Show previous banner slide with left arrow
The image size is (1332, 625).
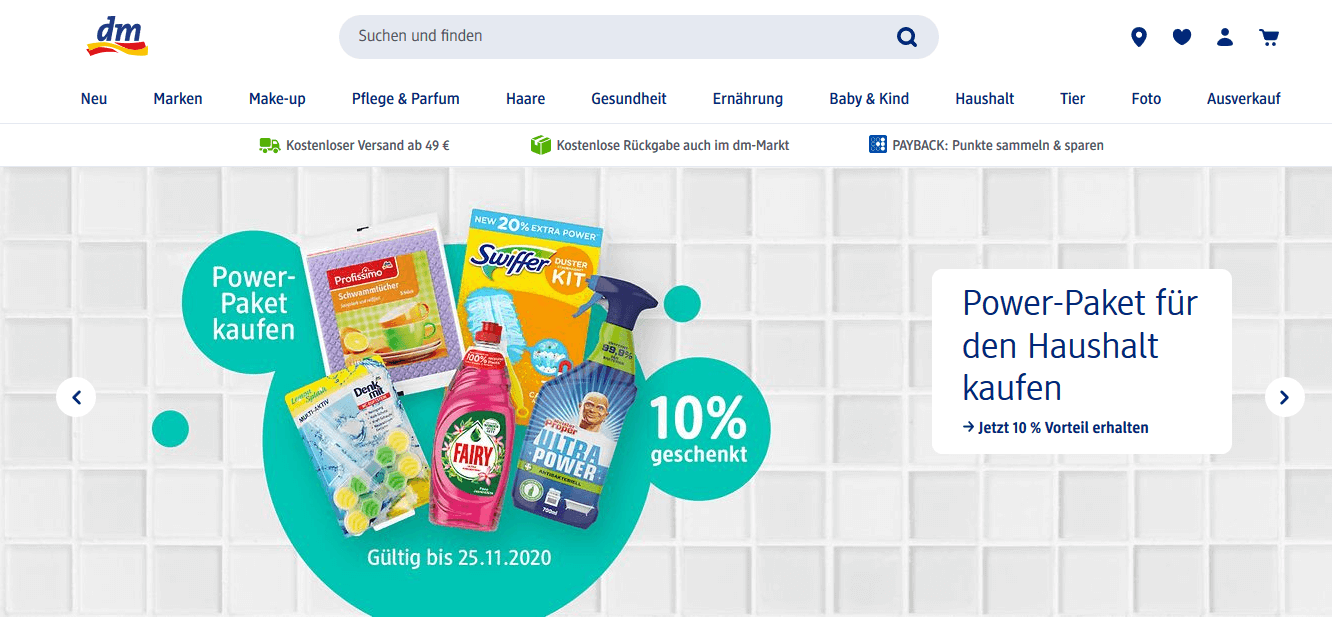[76, 397]
